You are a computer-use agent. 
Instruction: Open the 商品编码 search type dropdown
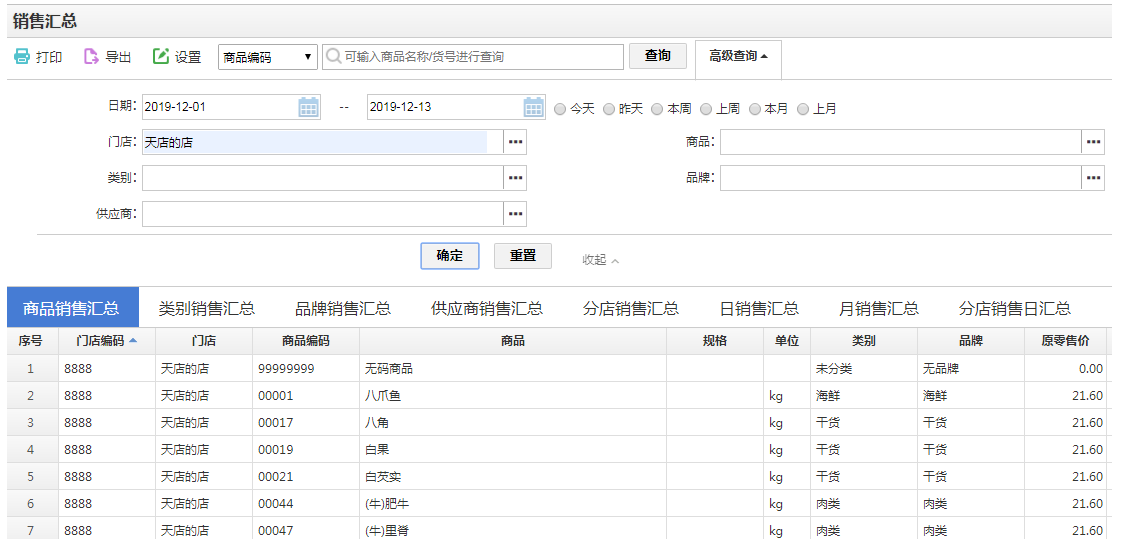(x=267, y=57)
